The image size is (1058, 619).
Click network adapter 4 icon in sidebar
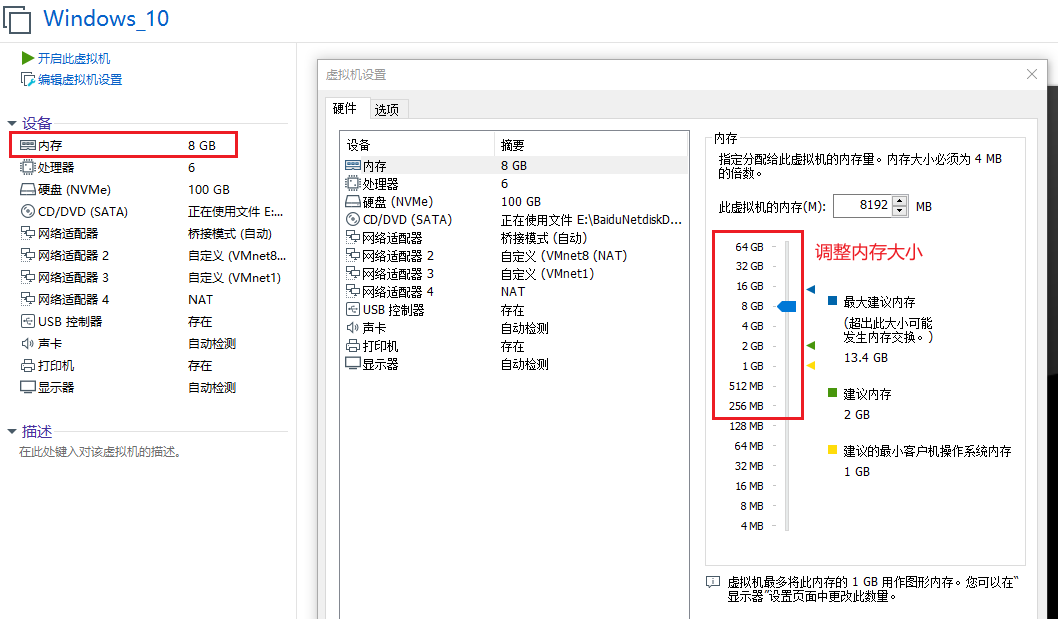point(28,299)
